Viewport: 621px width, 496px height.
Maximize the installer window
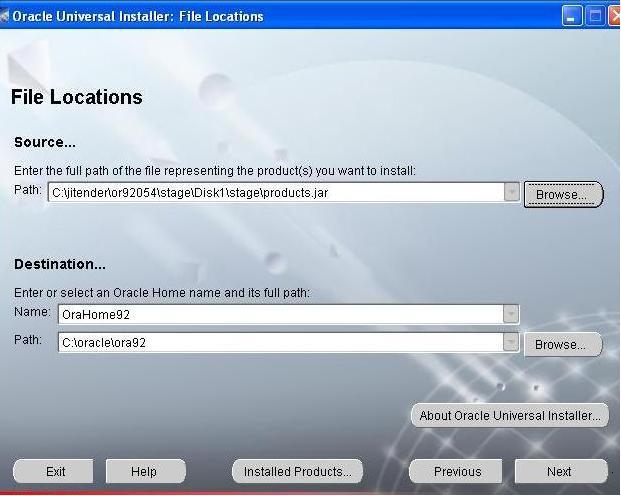tap(595, 16)
